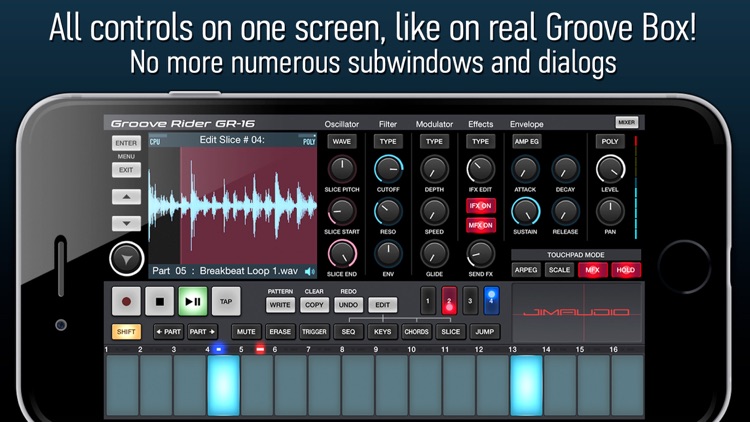Switch to JUMP mode
750x422 pixels.
pyautogui.click(x=485, y=332)
